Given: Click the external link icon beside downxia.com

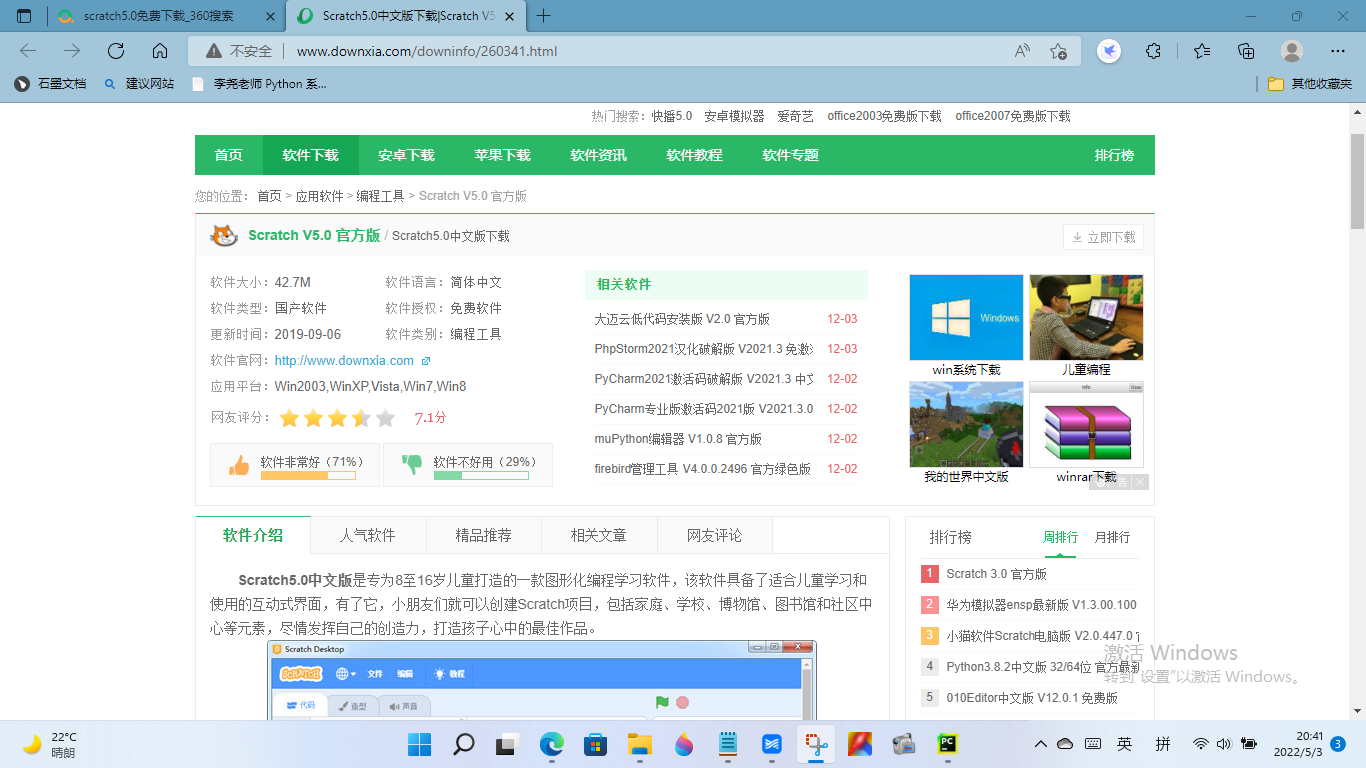Looking at the screenshot, I should [426, 361].
